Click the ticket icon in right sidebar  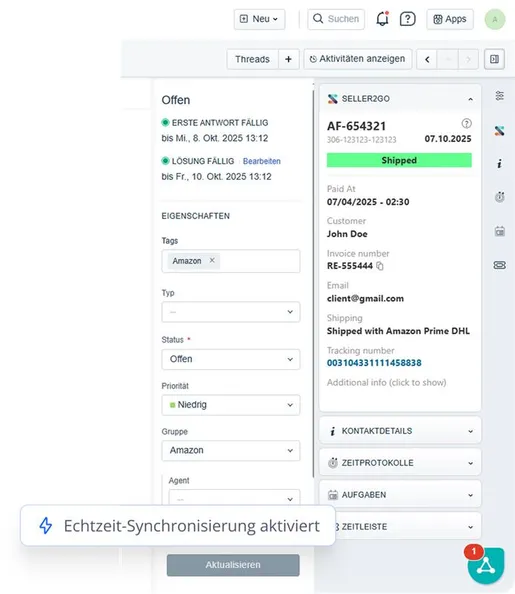click(x=499, y=265)
